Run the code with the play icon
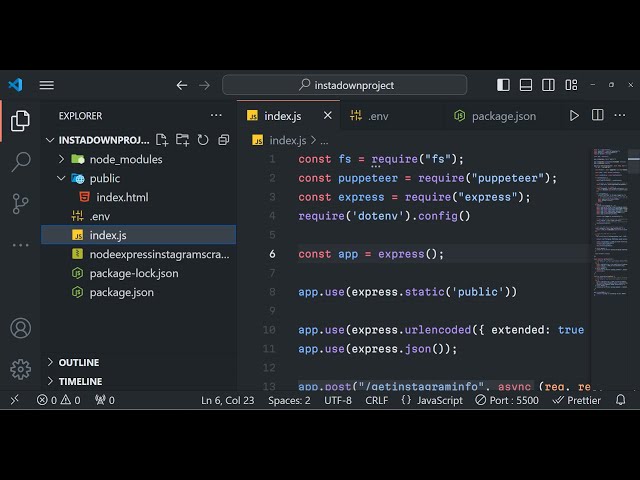640x480 pixels. click(x=574, y=116)
